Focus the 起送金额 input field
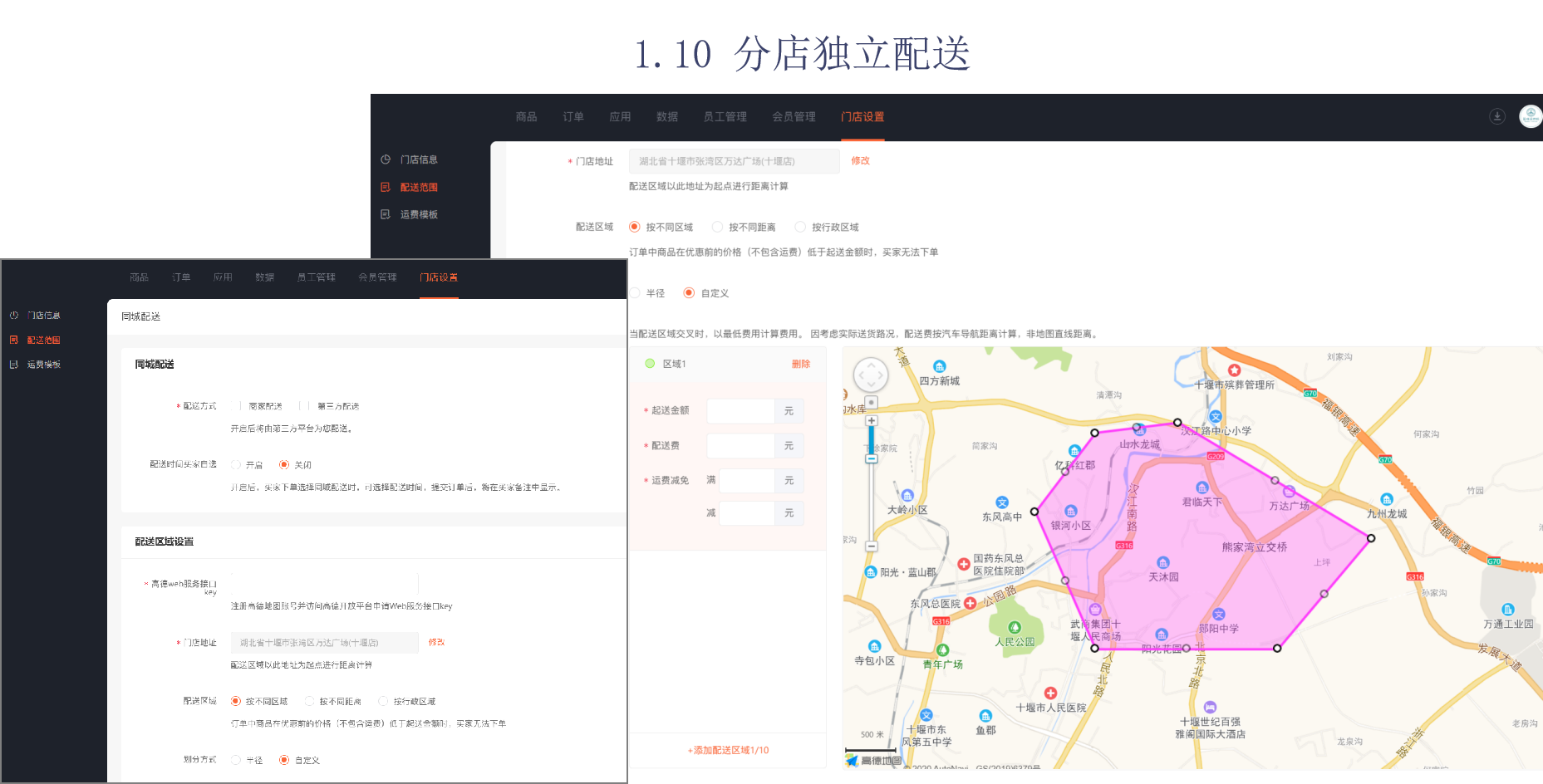This screenshot has height=784, width=1543. (740, 411)
